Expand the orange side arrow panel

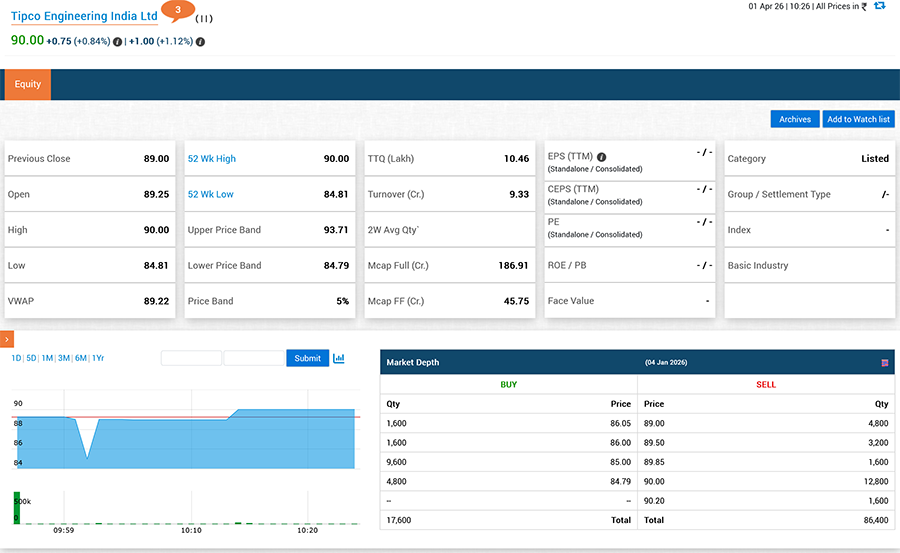click(7, 339)
